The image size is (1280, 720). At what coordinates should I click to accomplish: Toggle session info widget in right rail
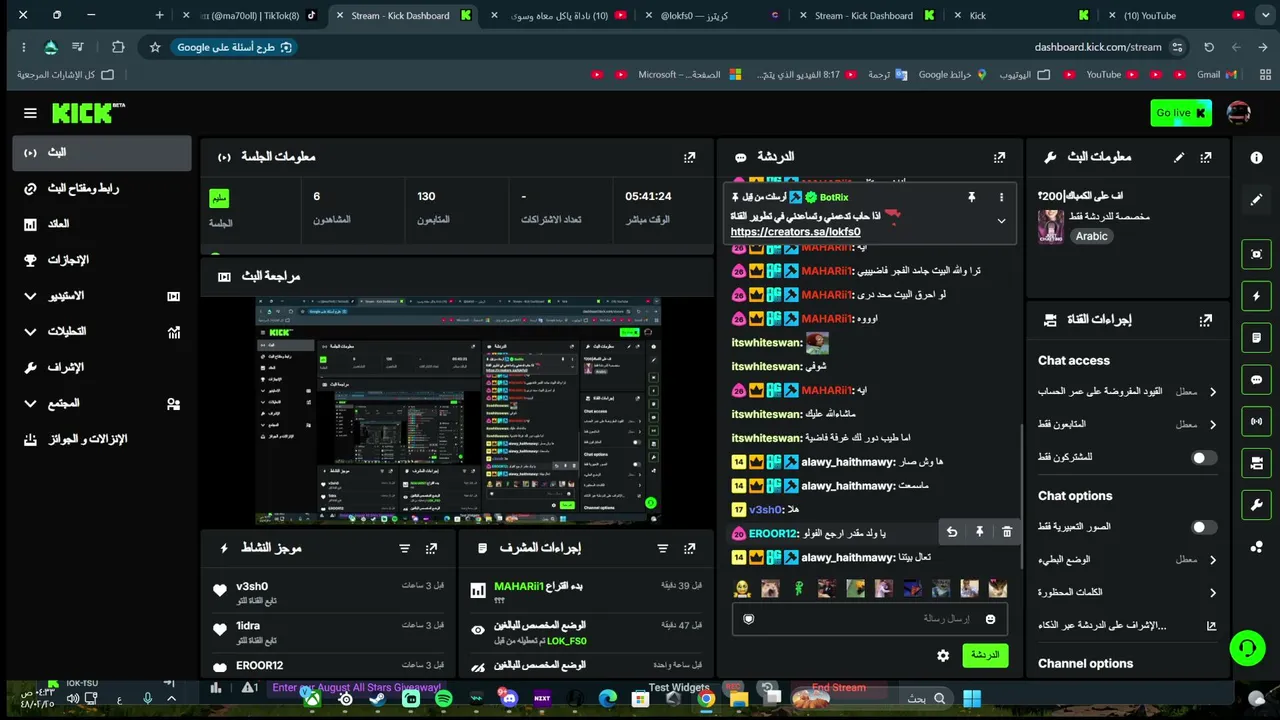(x=1257, y=421)
